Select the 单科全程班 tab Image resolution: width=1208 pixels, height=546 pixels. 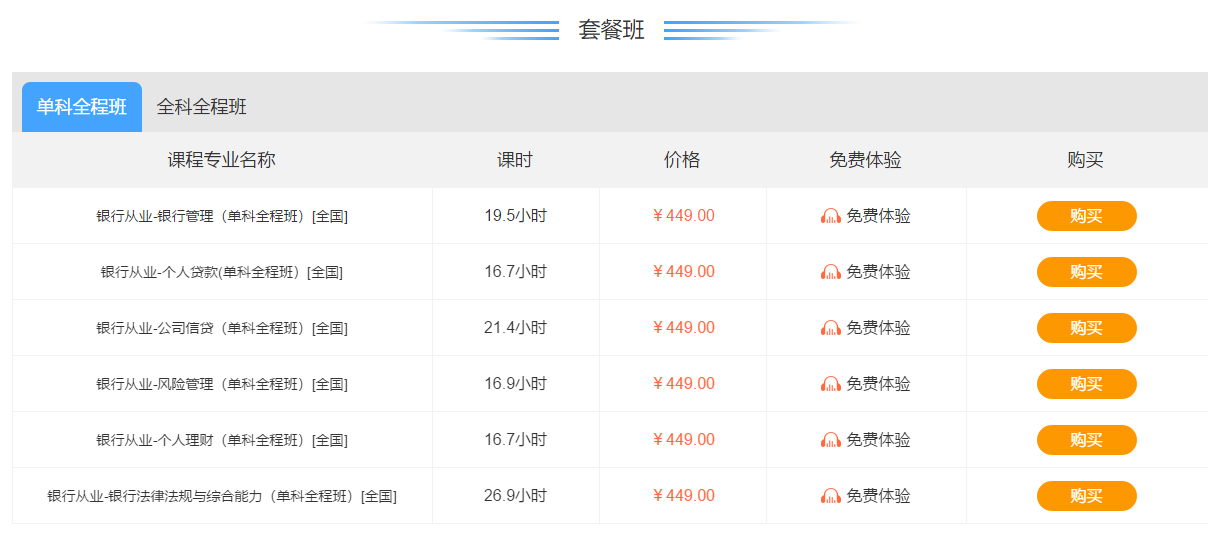(x=82, y=107)
